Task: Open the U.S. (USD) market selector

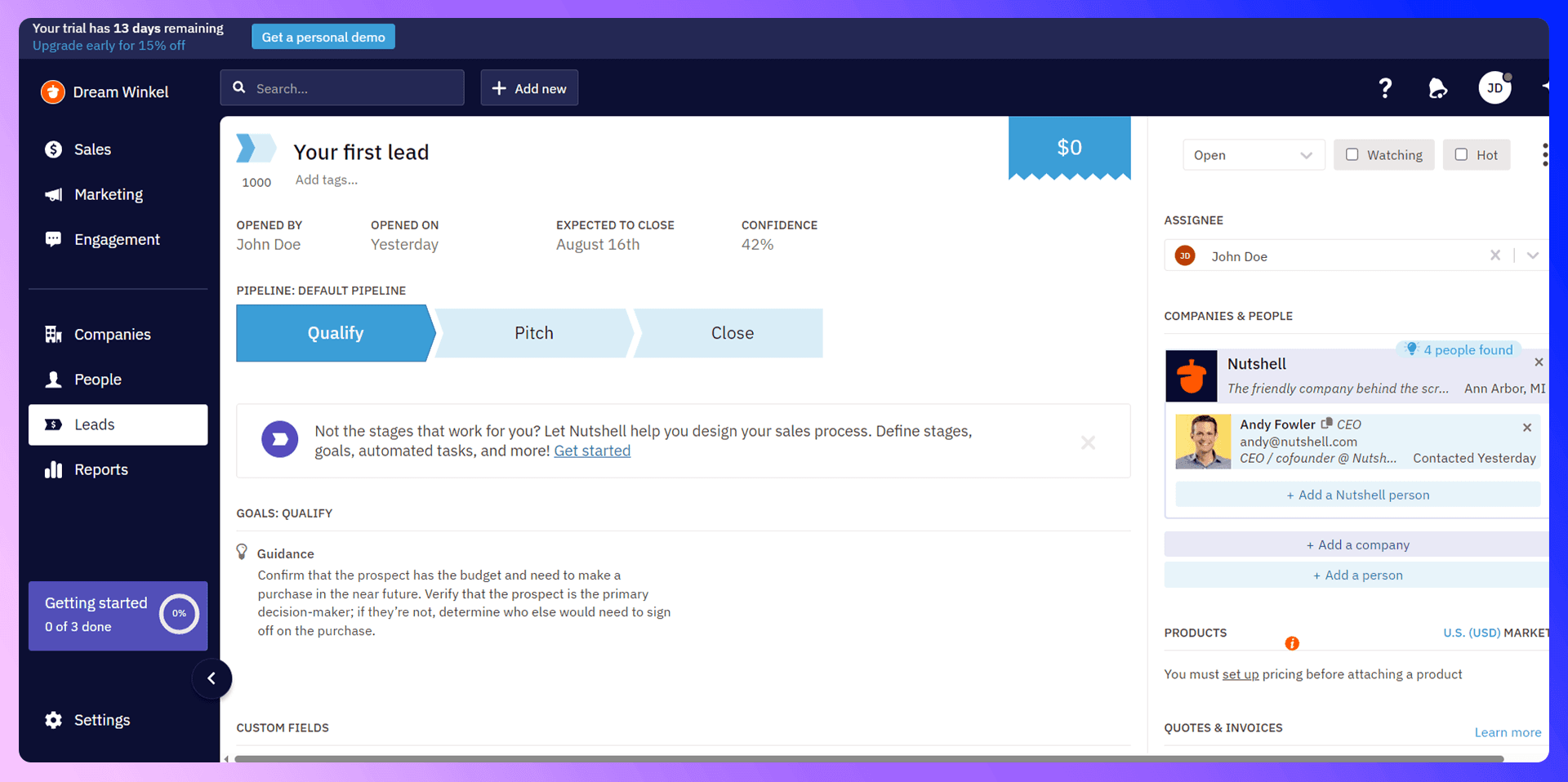Action: [1471, 633]
